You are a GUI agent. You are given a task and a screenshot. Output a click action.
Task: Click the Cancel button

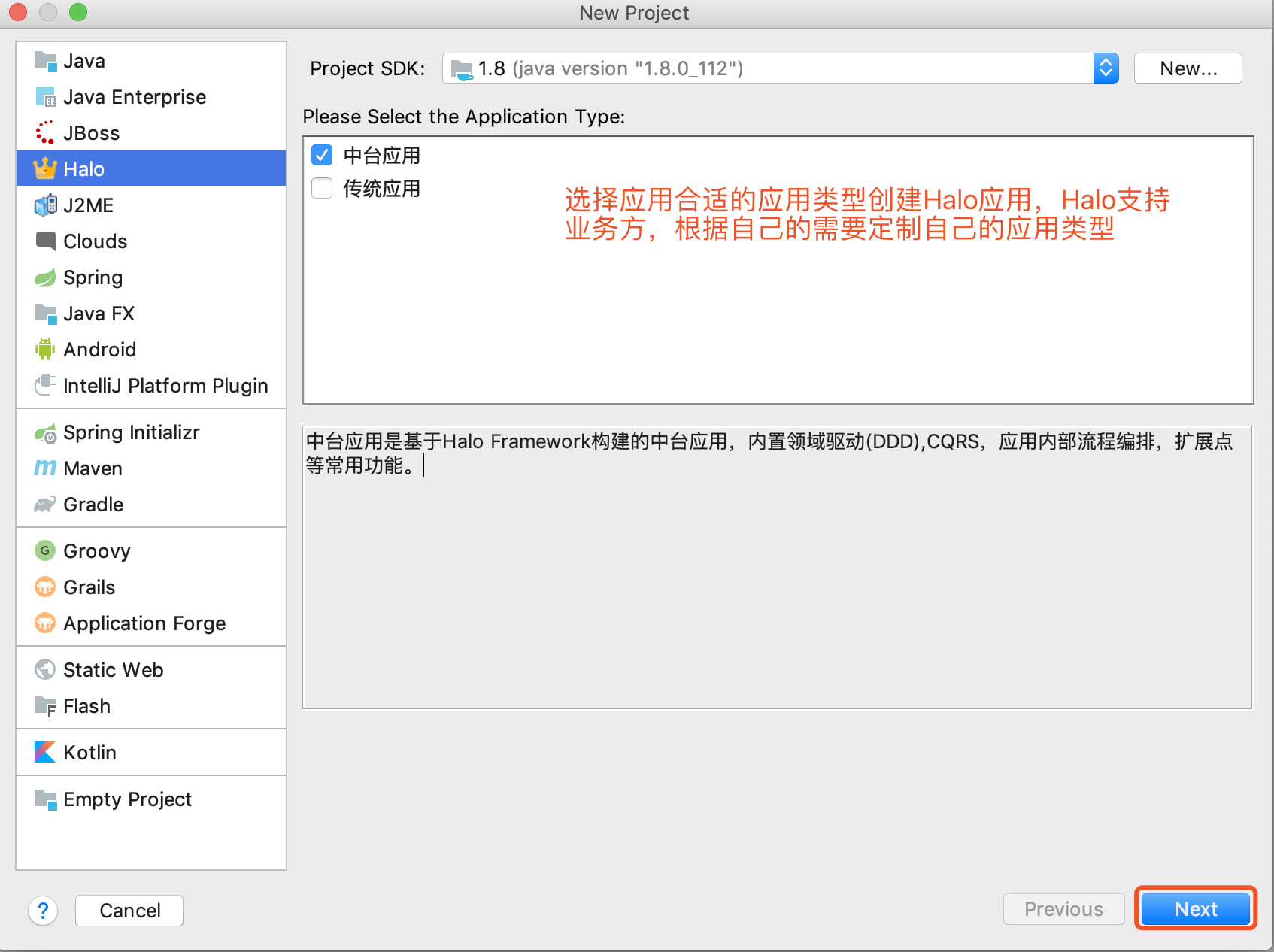[x=129, y=911]
